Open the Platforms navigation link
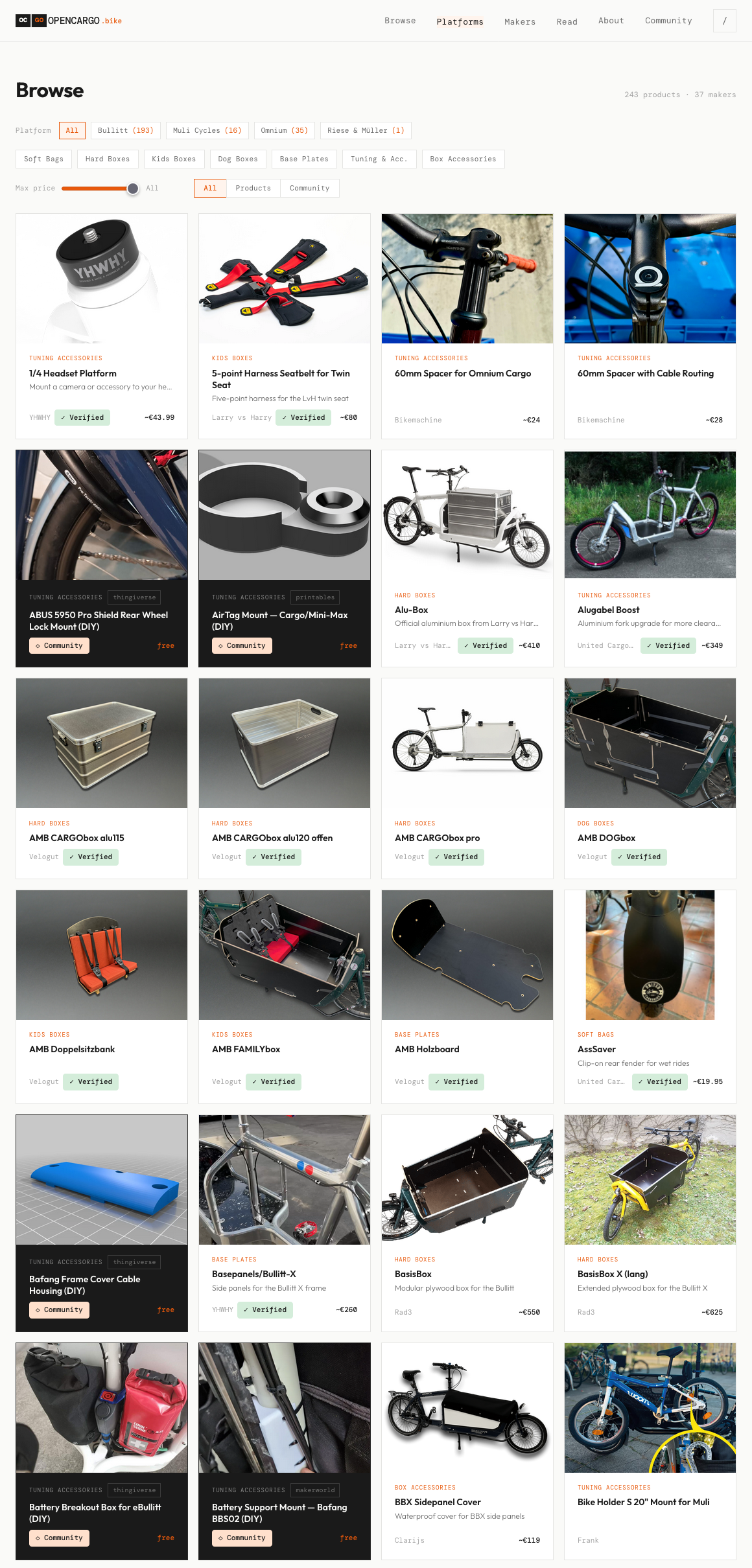752x1568 pixels. [460, 21]
